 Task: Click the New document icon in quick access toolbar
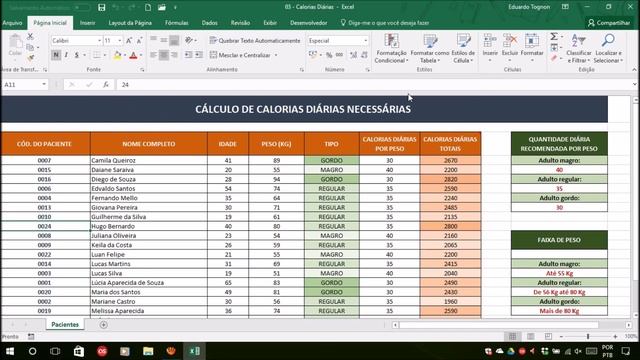pyautogui.click(x=148, y=7)
